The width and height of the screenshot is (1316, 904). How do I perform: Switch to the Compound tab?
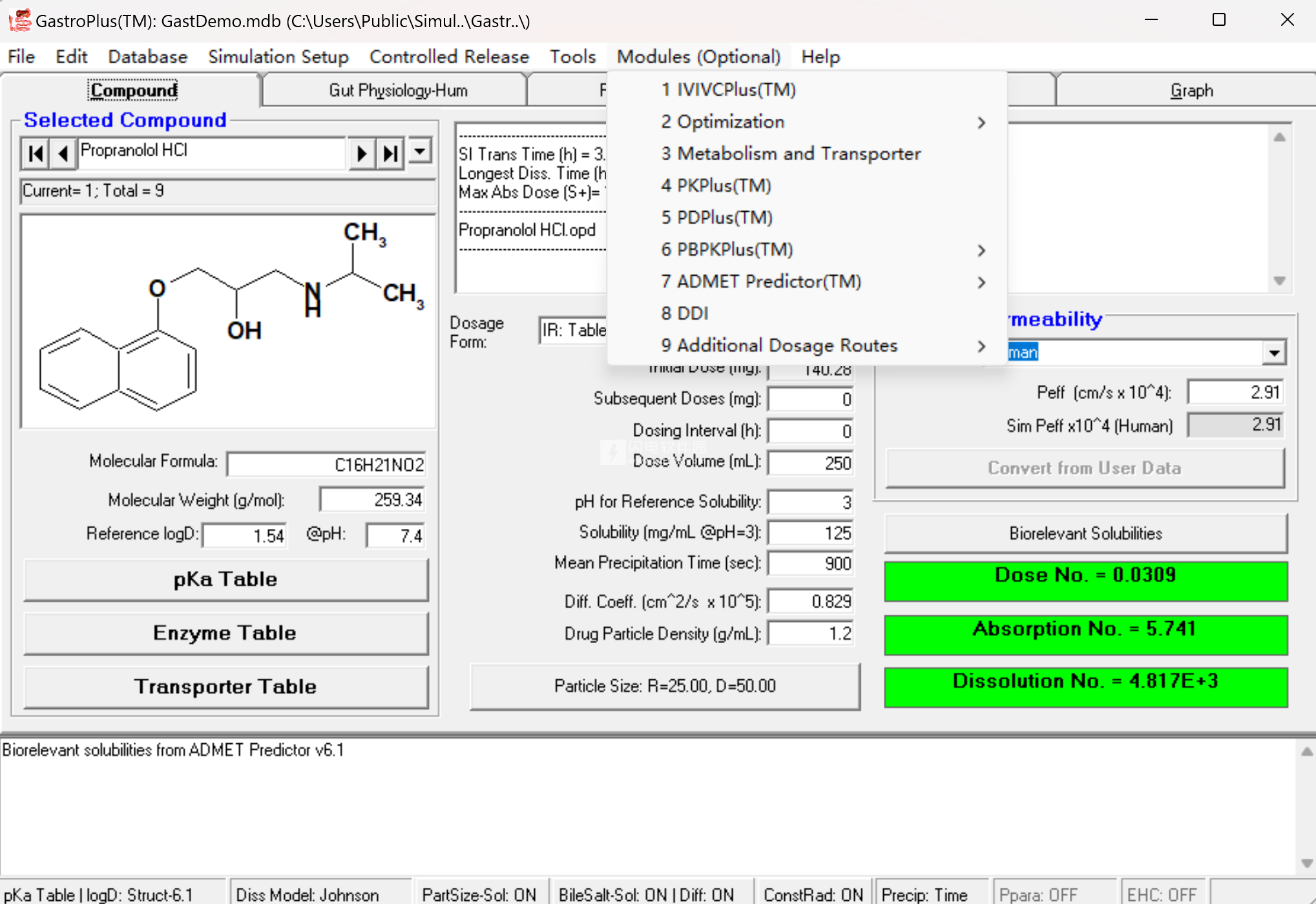(132, 90)
